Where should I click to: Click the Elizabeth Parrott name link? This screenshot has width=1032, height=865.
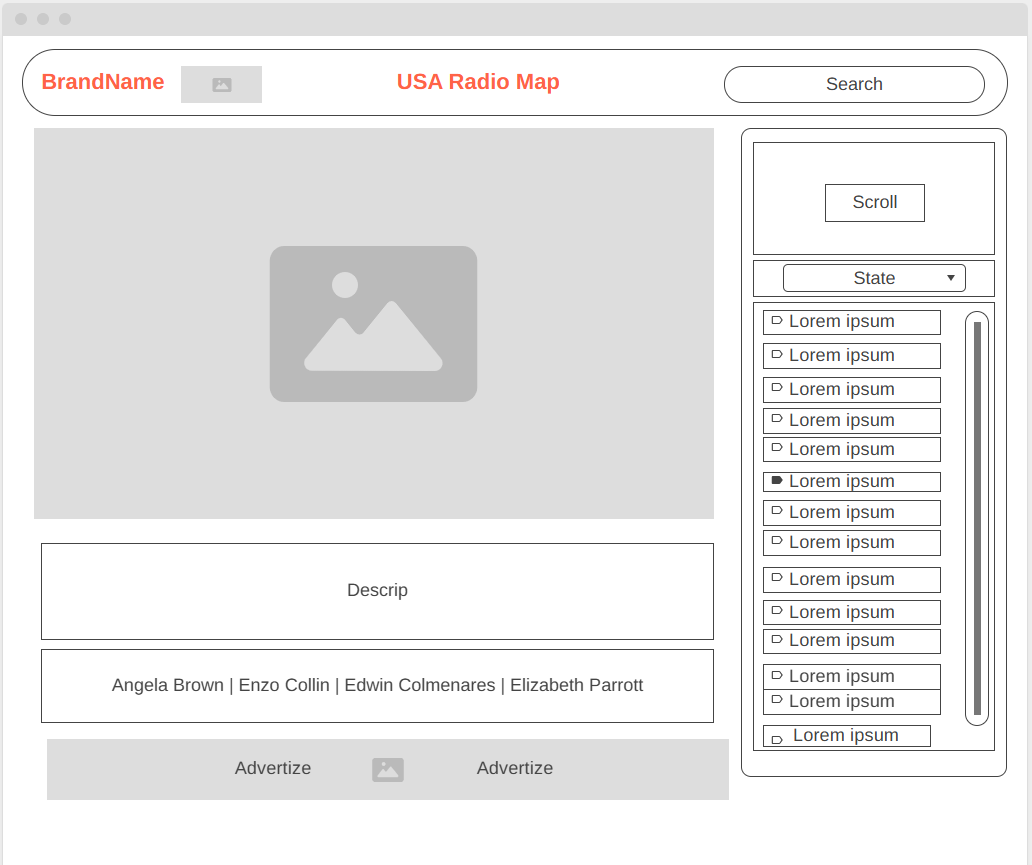pyautogui.click(x=576, y=685)
